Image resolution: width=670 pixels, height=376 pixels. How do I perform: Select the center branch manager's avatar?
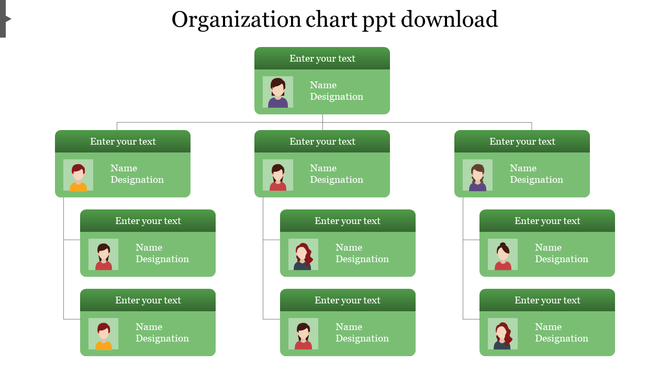point(278,175)
